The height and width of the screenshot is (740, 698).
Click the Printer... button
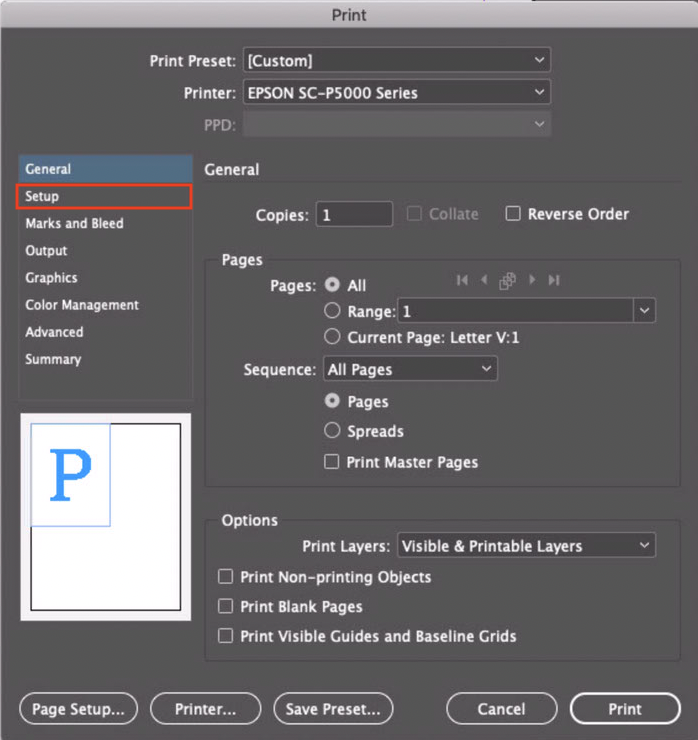click(x=205, y=708)
